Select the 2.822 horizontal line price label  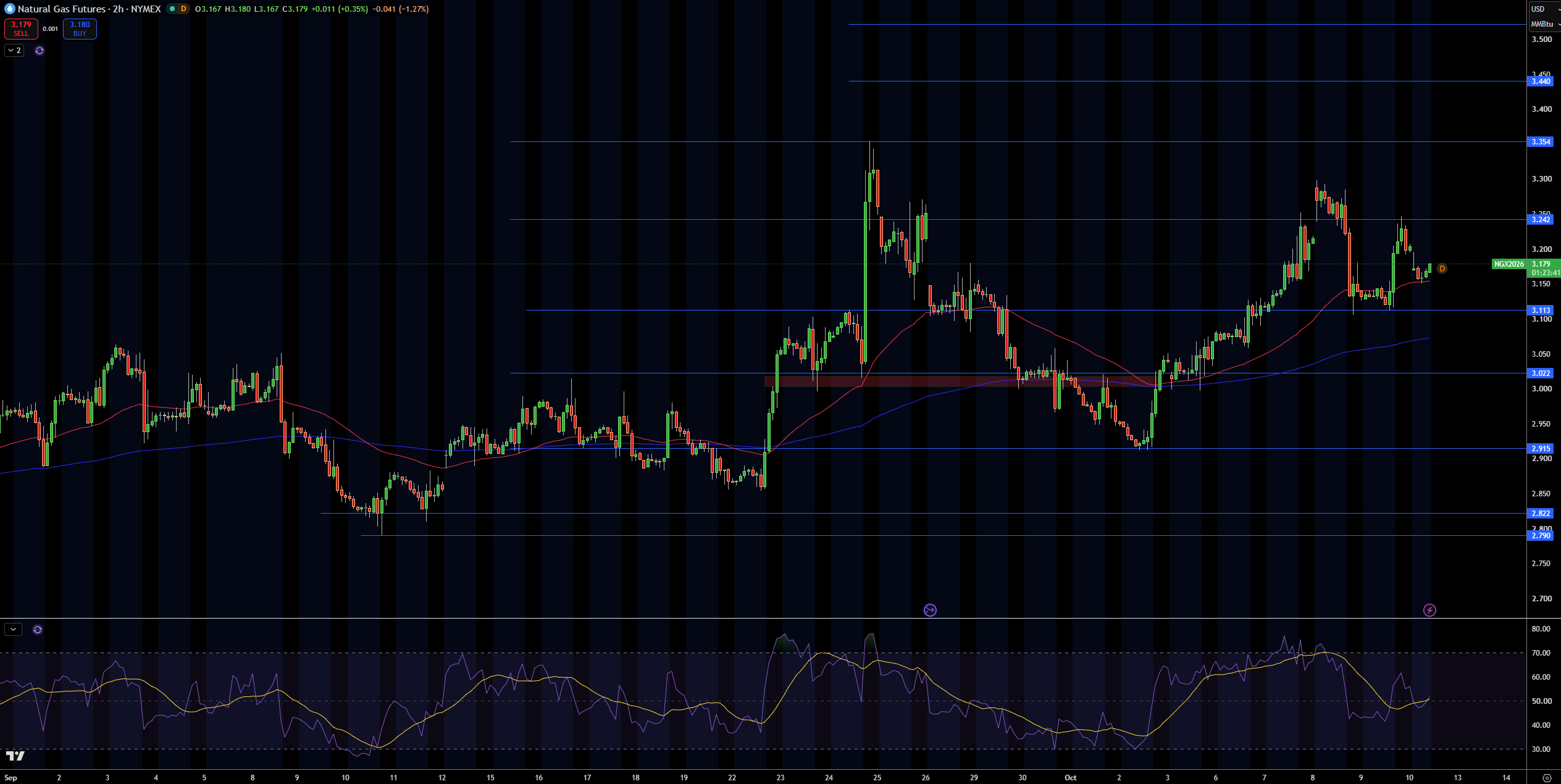pos(1541,514)
